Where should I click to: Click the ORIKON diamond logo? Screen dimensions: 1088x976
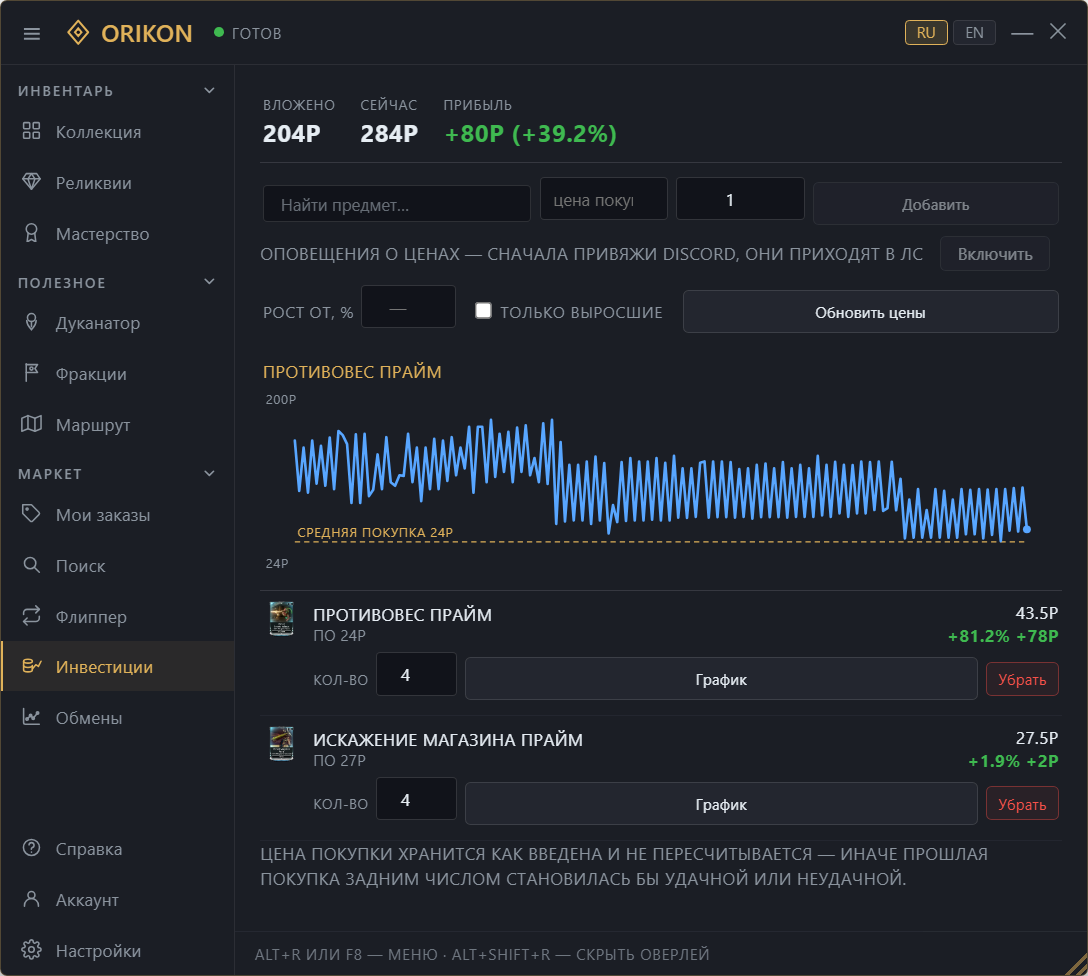78,33
